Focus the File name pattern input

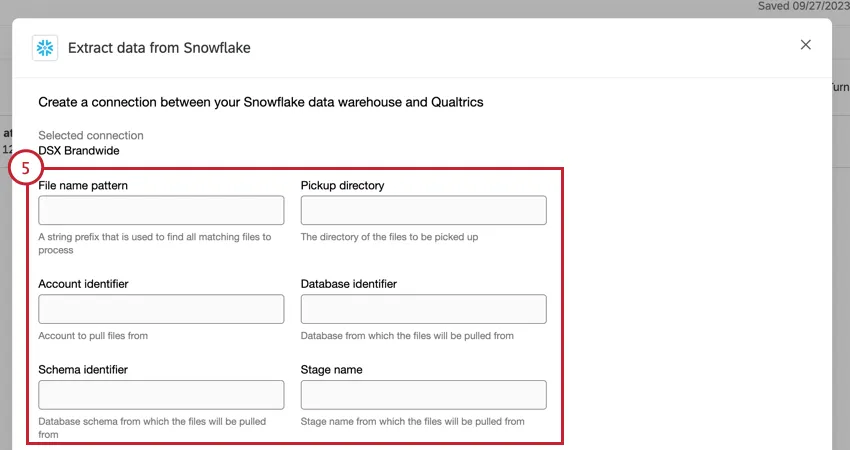(x=161, y=210)
